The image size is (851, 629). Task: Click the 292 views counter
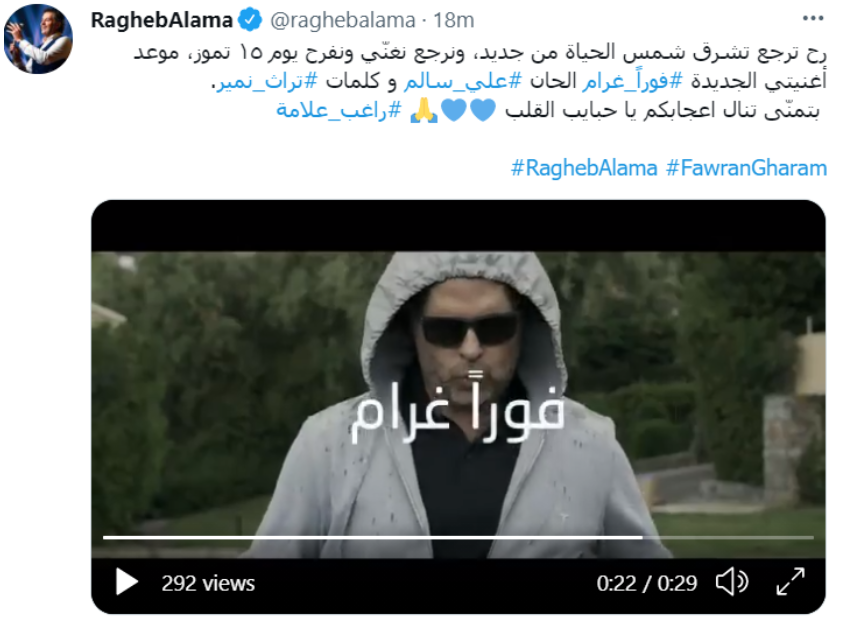208,583
